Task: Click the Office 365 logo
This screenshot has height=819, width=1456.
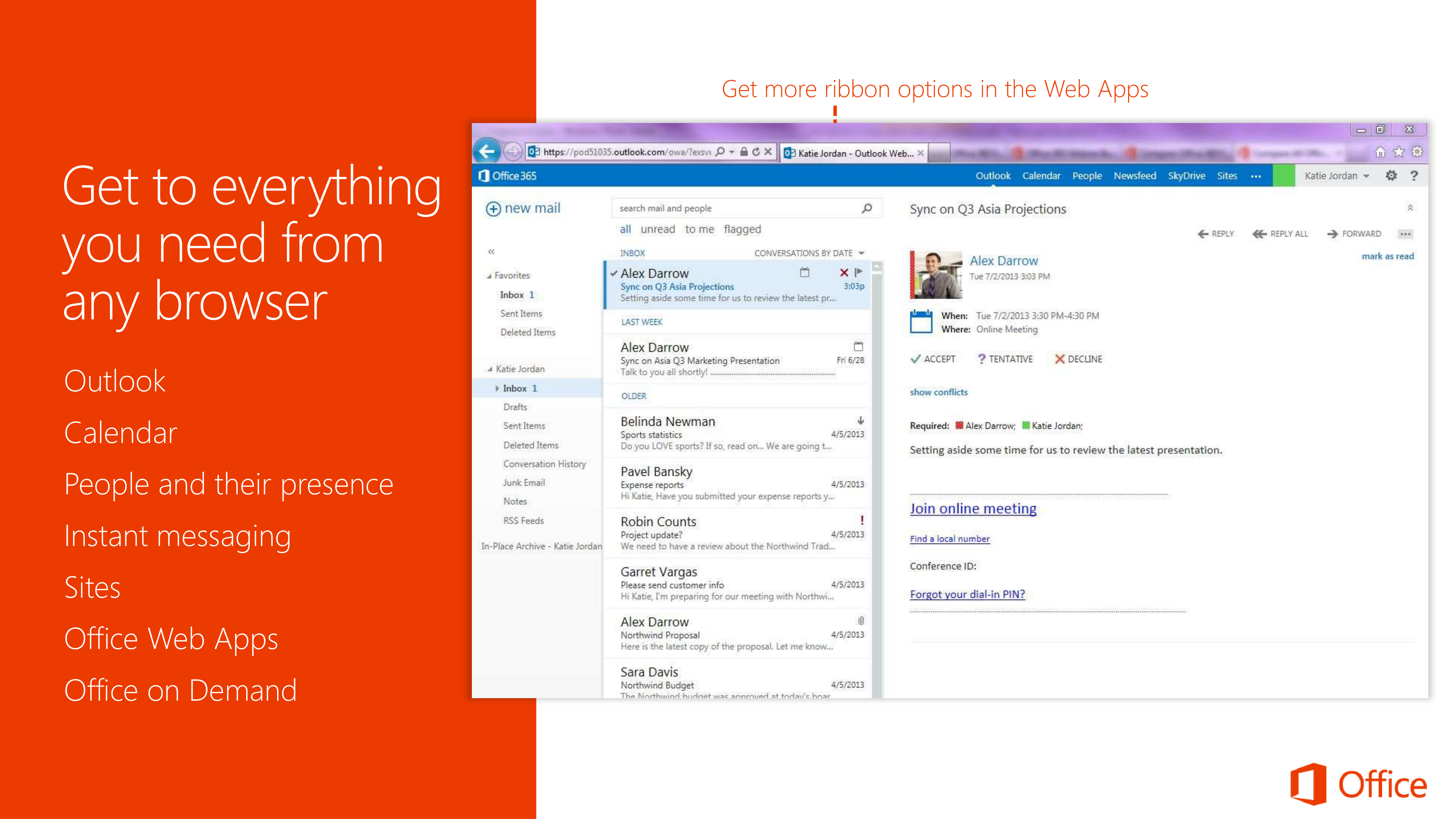Action: pos(507,176)
